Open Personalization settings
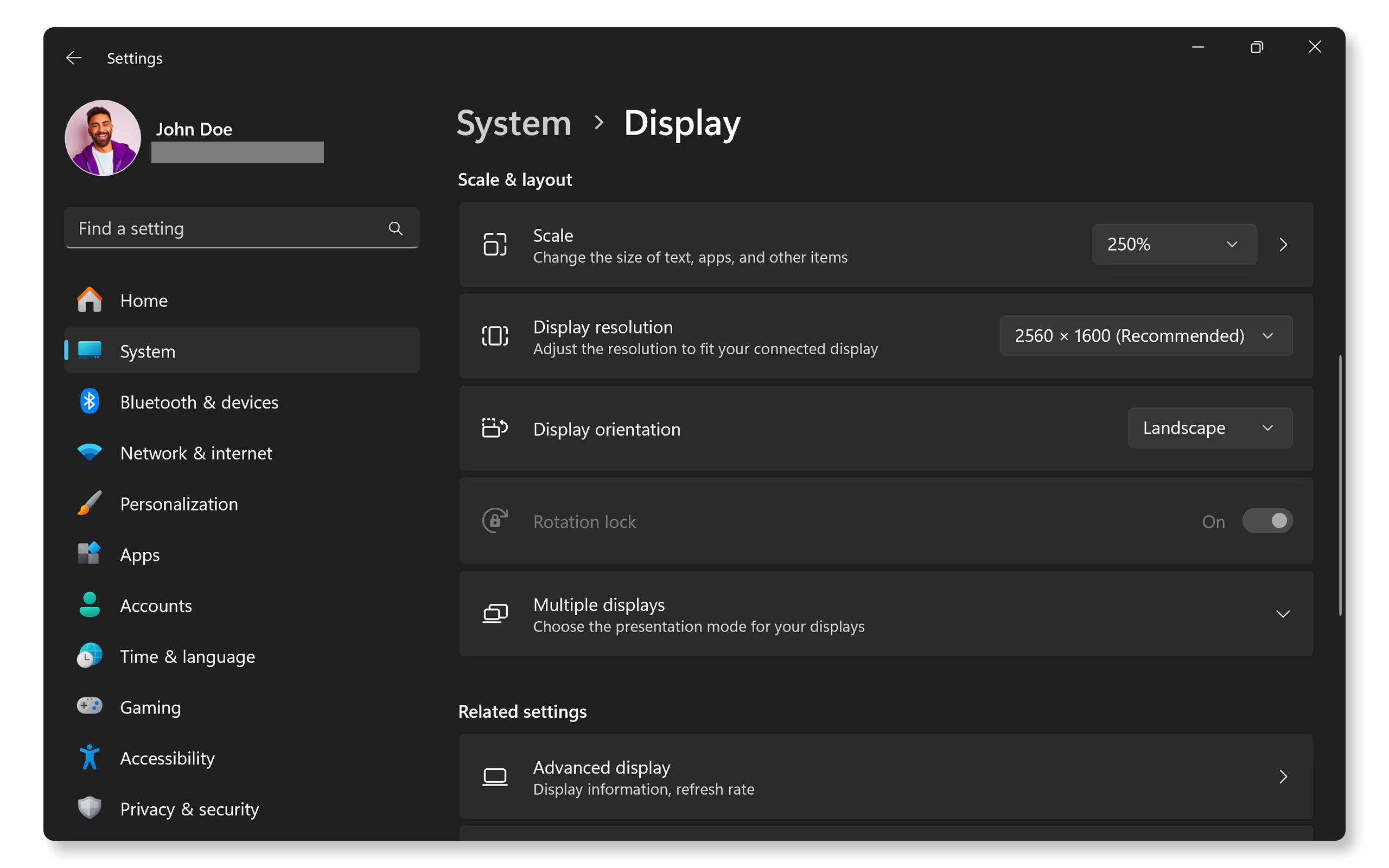The width and height of the screenshot is (1389, 868). (x=242, y=503)
